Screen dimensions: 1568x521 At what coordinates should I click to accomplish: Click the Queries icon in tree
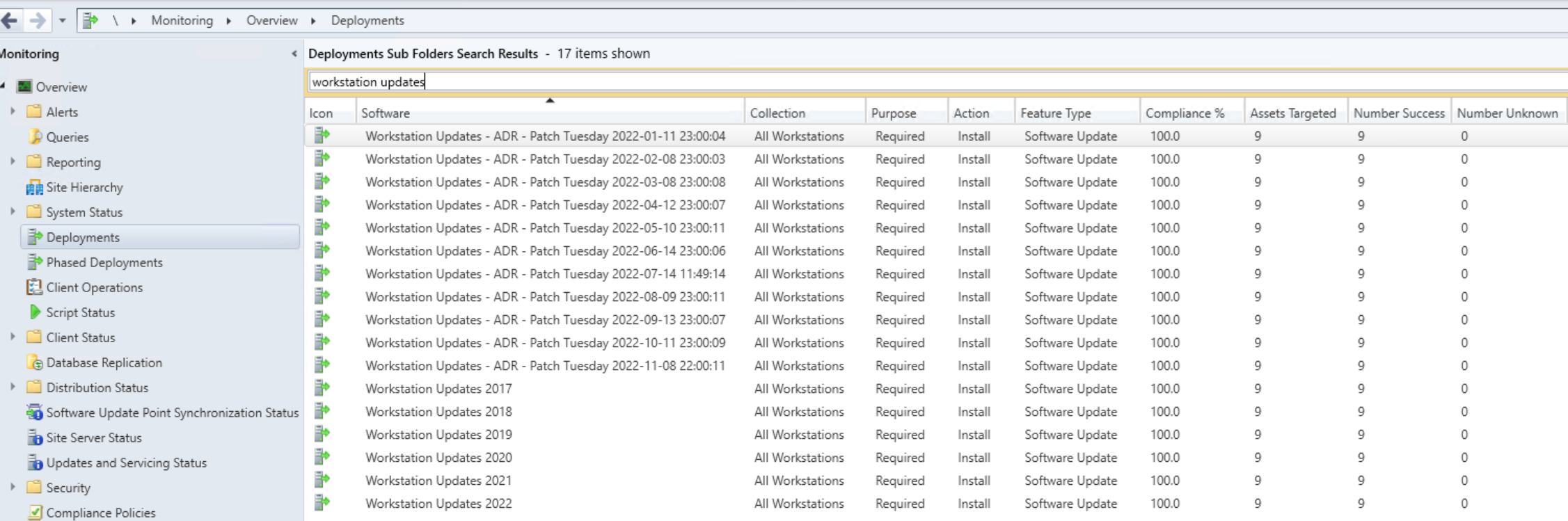tap(34, 136)
